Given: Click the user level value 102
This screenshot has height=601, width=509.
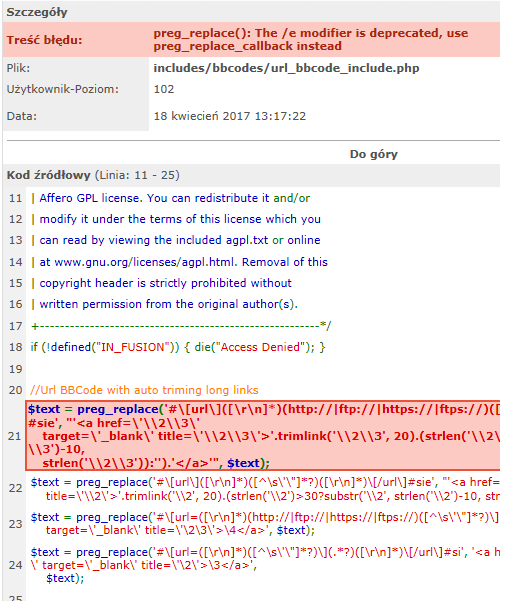Looking at the screenshot, I should (164, 89).
